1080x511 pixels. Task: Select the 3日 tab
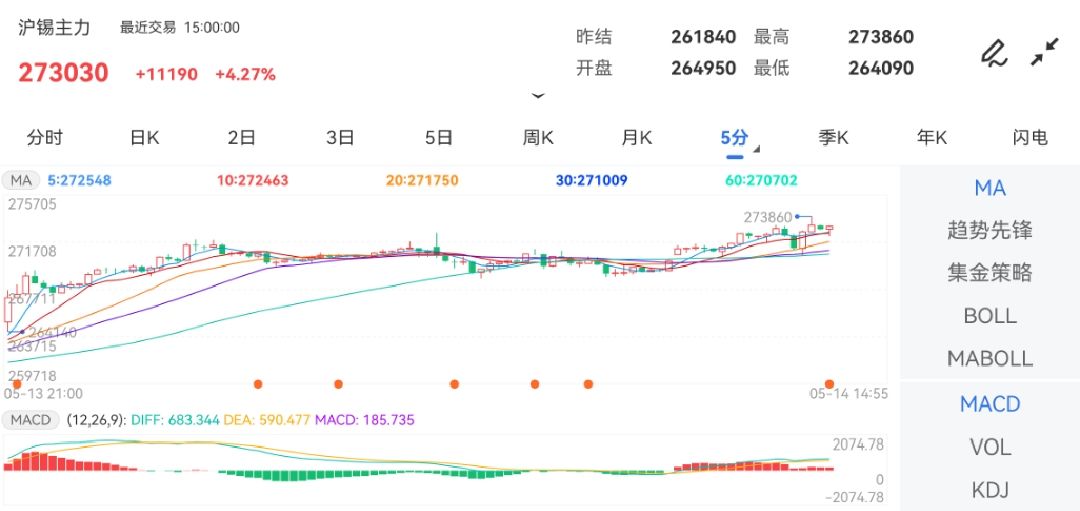(x=340, y=138)
